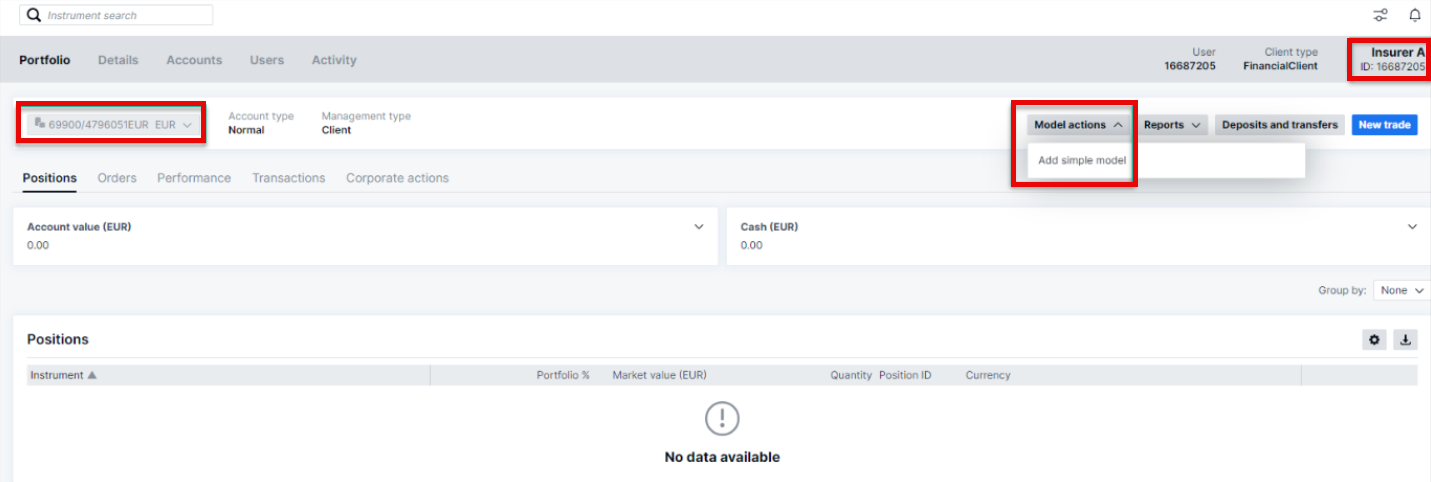Expand the Cash (EUR) panel chevron

click(1412, 227)
